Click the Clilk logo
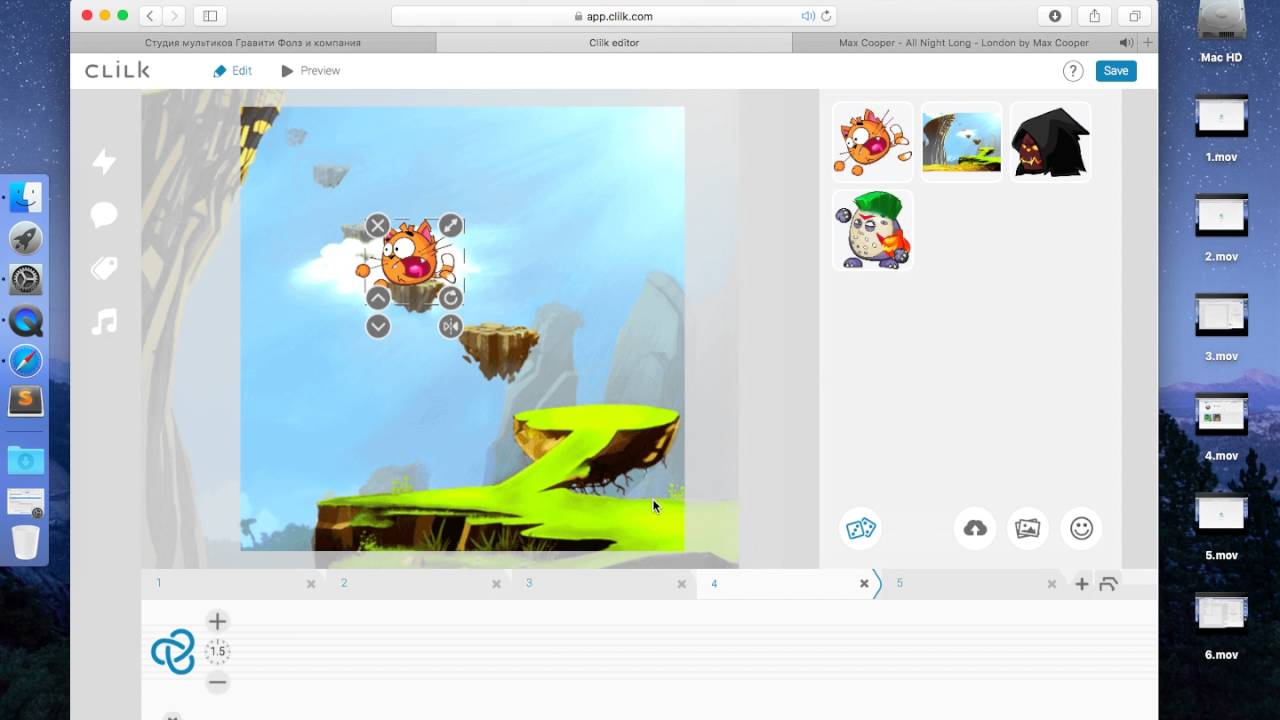This screenshot has height=720, width=1280. (x=117, y=70)
